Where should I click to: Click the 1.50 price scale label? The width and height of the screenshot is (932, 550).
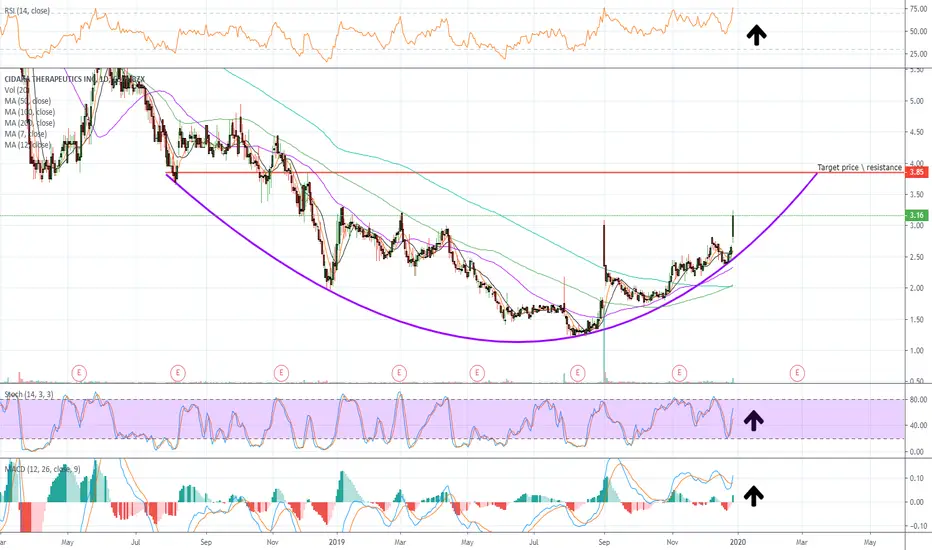pyautogui.click(x=917, y=320)
